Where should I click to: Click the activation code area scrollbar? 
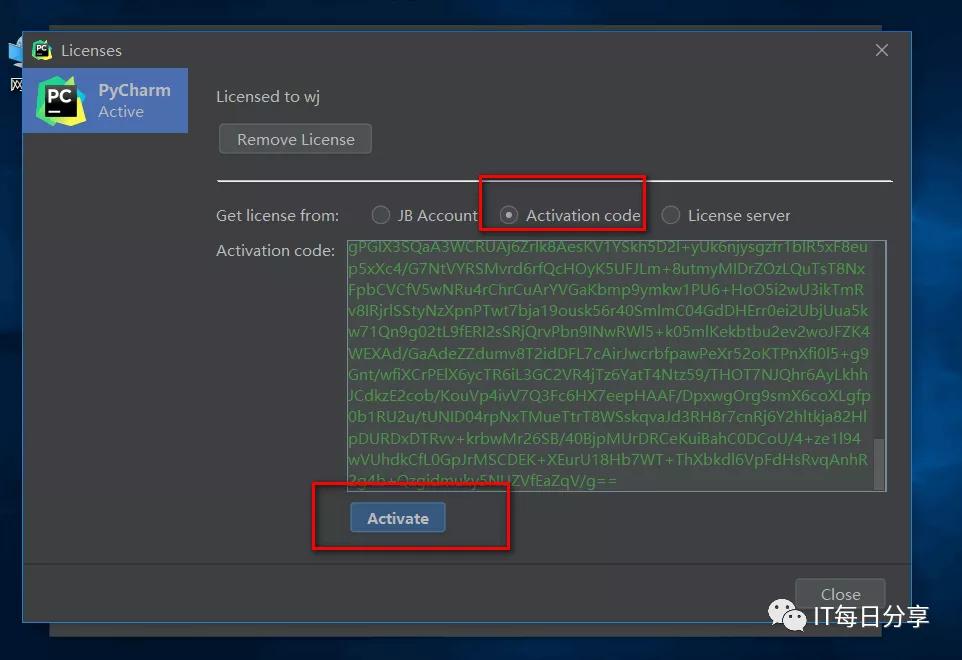880,463
